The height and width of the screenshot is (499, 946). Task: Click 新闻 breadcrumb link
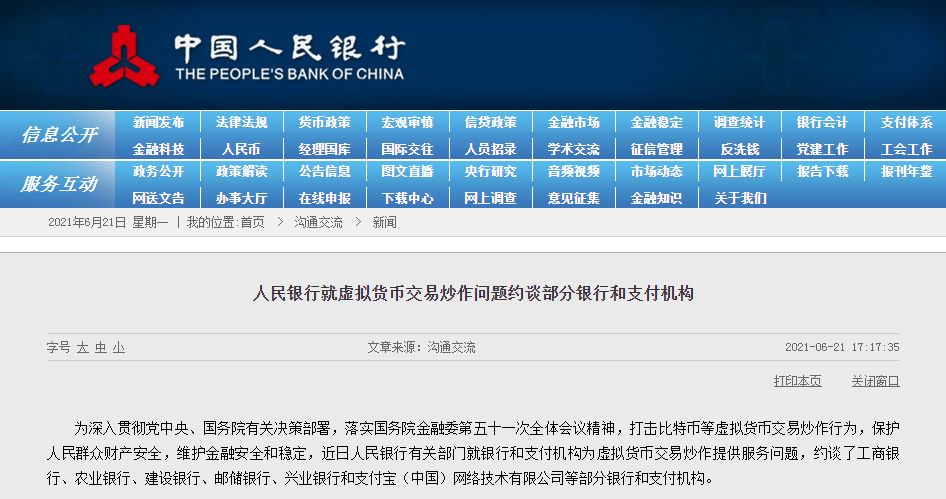click(x=384, y=223)
